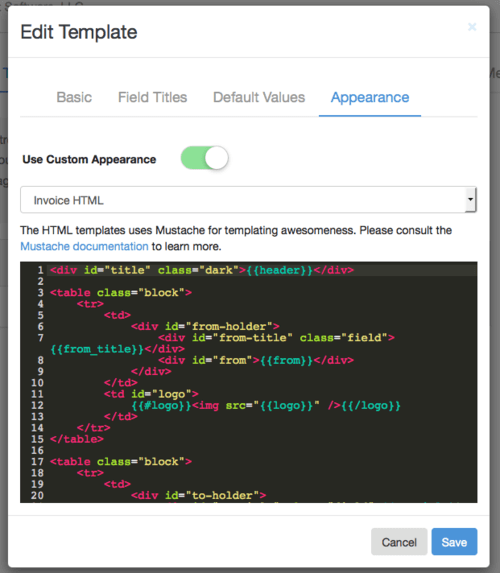Click line number 16 in the gutter
The height and width of the screenshot is (573, 500).
coord(37,450)
